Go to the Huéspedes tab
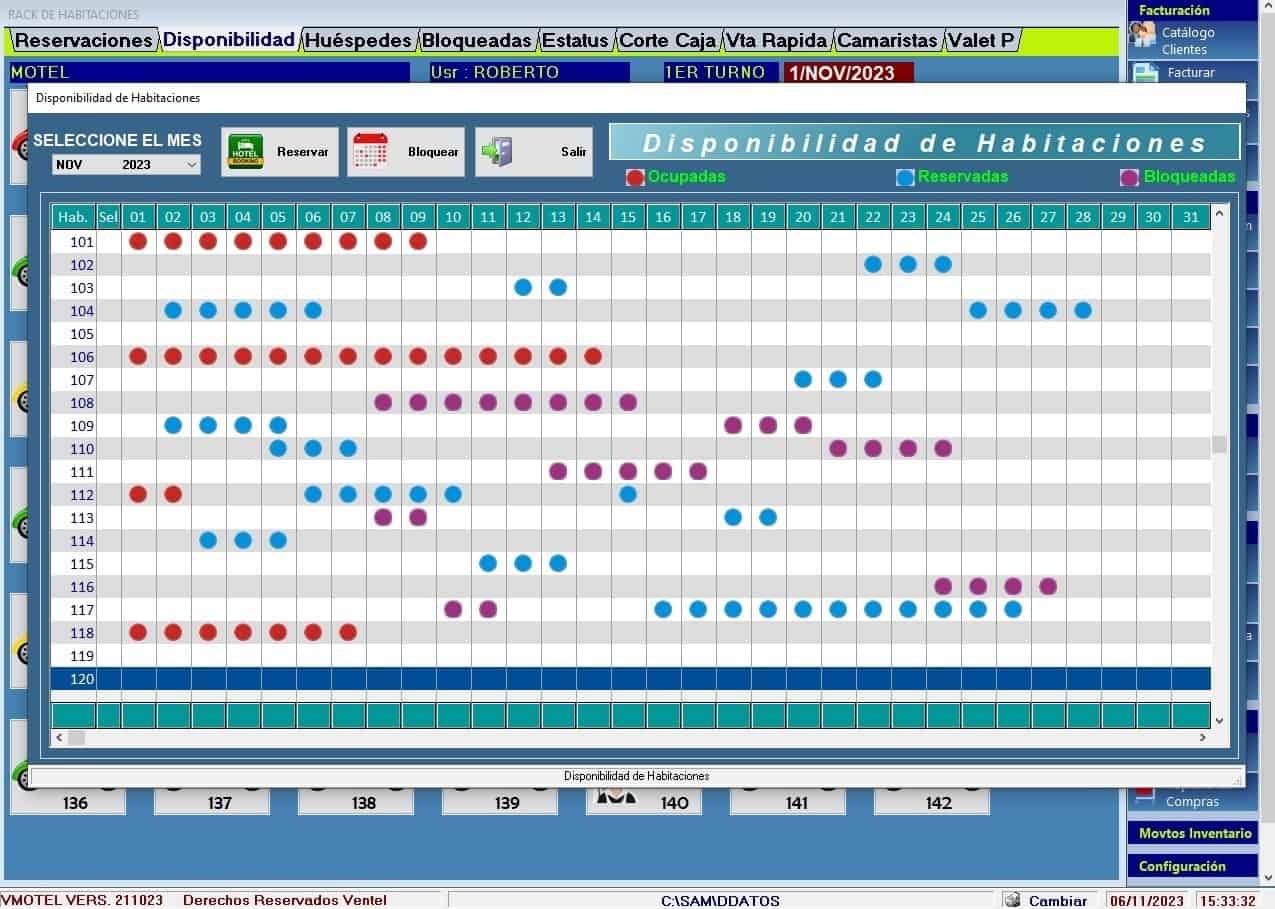The height and width of the screenshot is (909, 1275). [358, 41]
